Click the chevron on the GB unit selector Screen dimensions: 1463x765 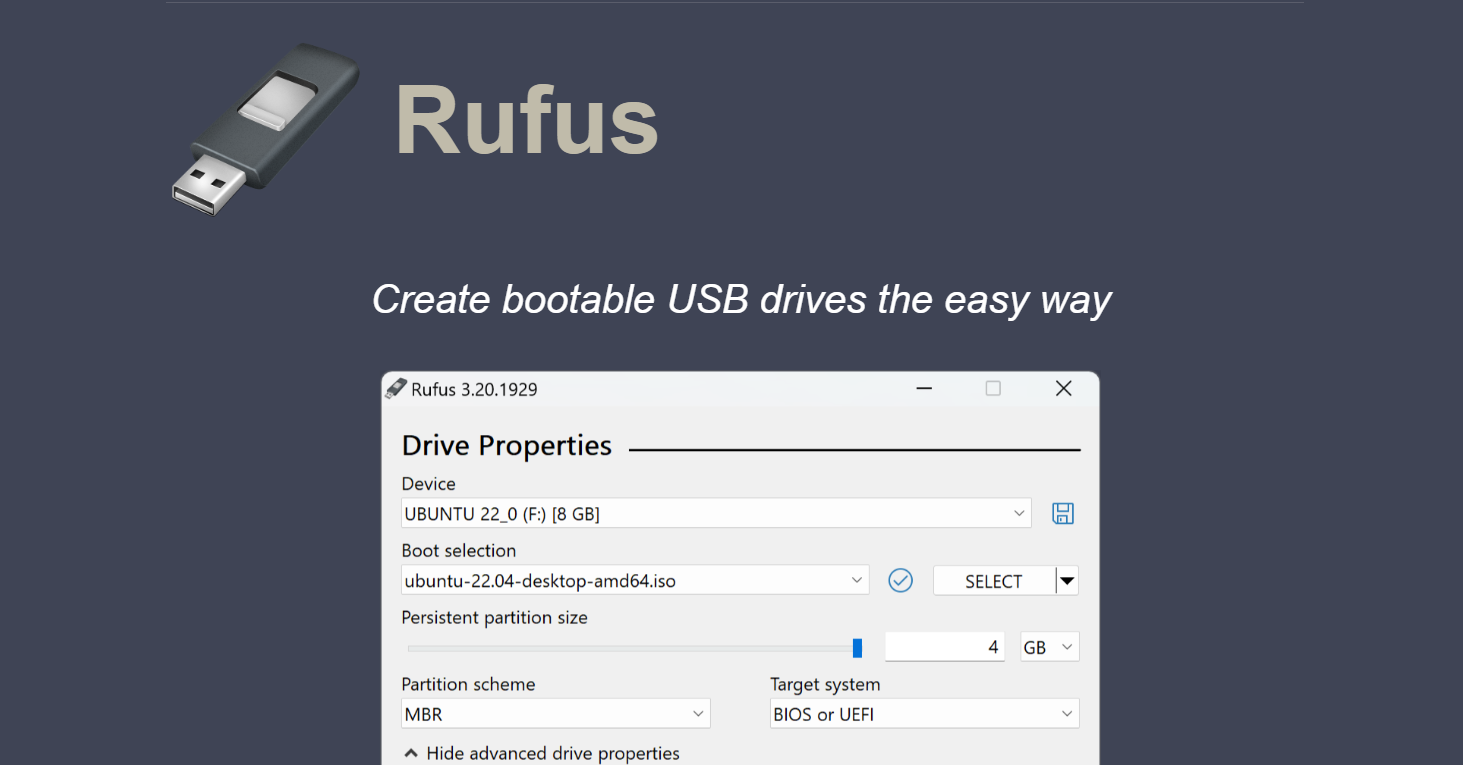click(x=1066, y=646)
